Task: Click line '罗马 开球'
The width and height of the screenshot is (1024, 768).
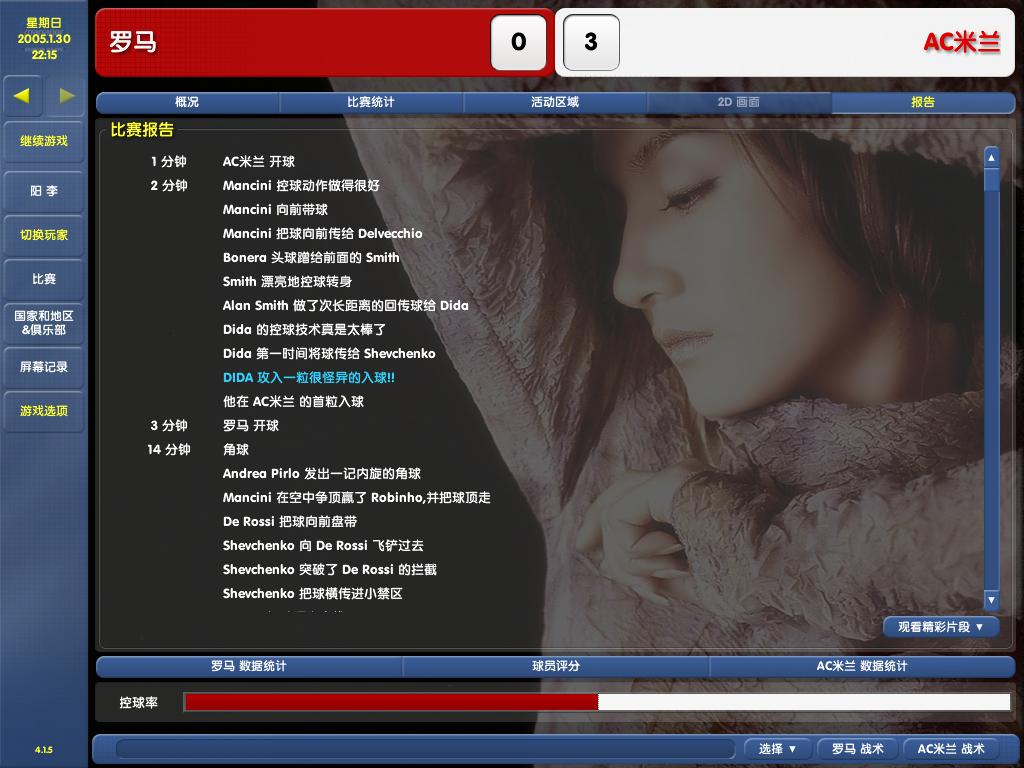Action: tap(251, 426)
